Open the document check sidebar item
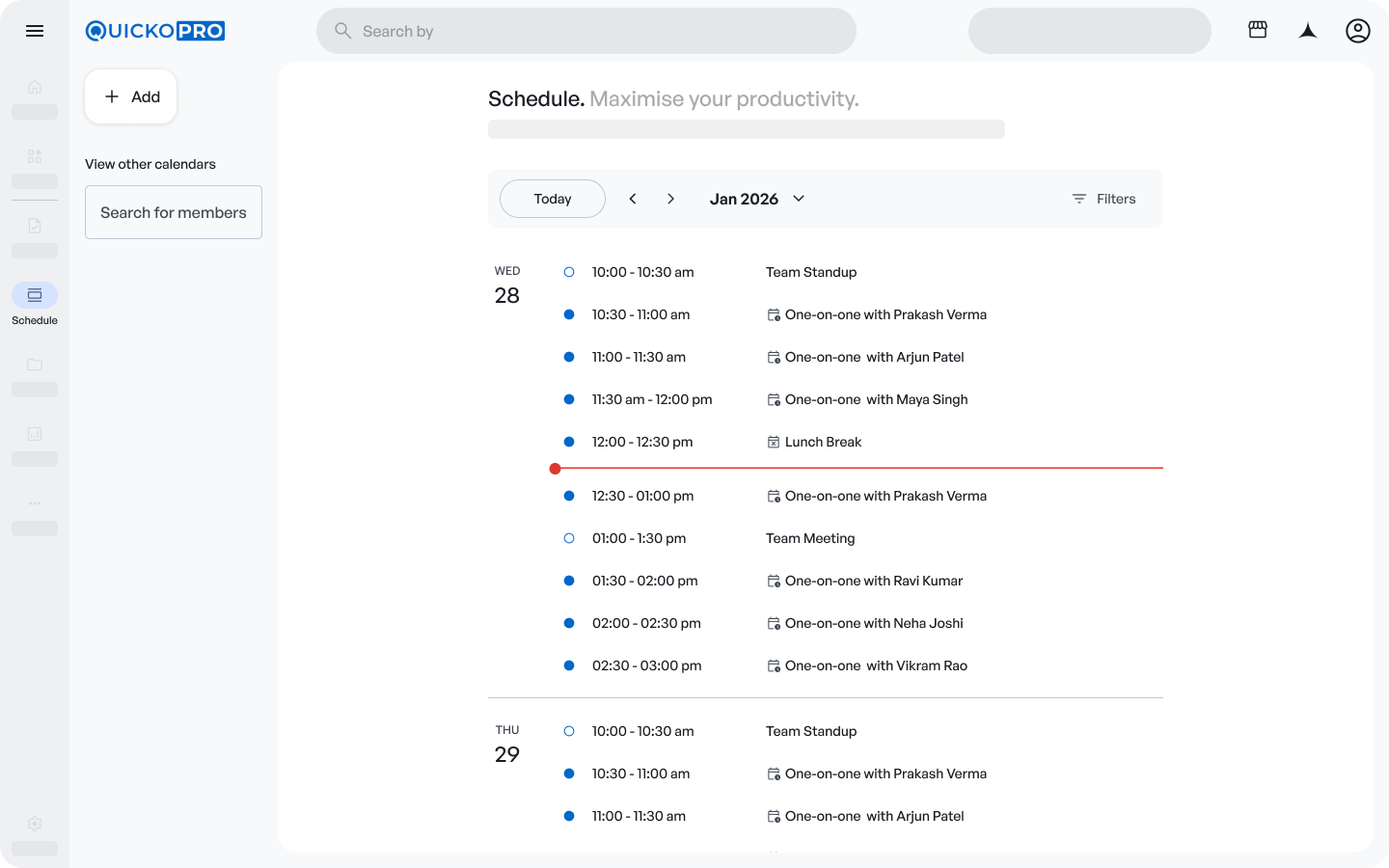Screen dimensions: 1389x868 [x=35, y=226]
